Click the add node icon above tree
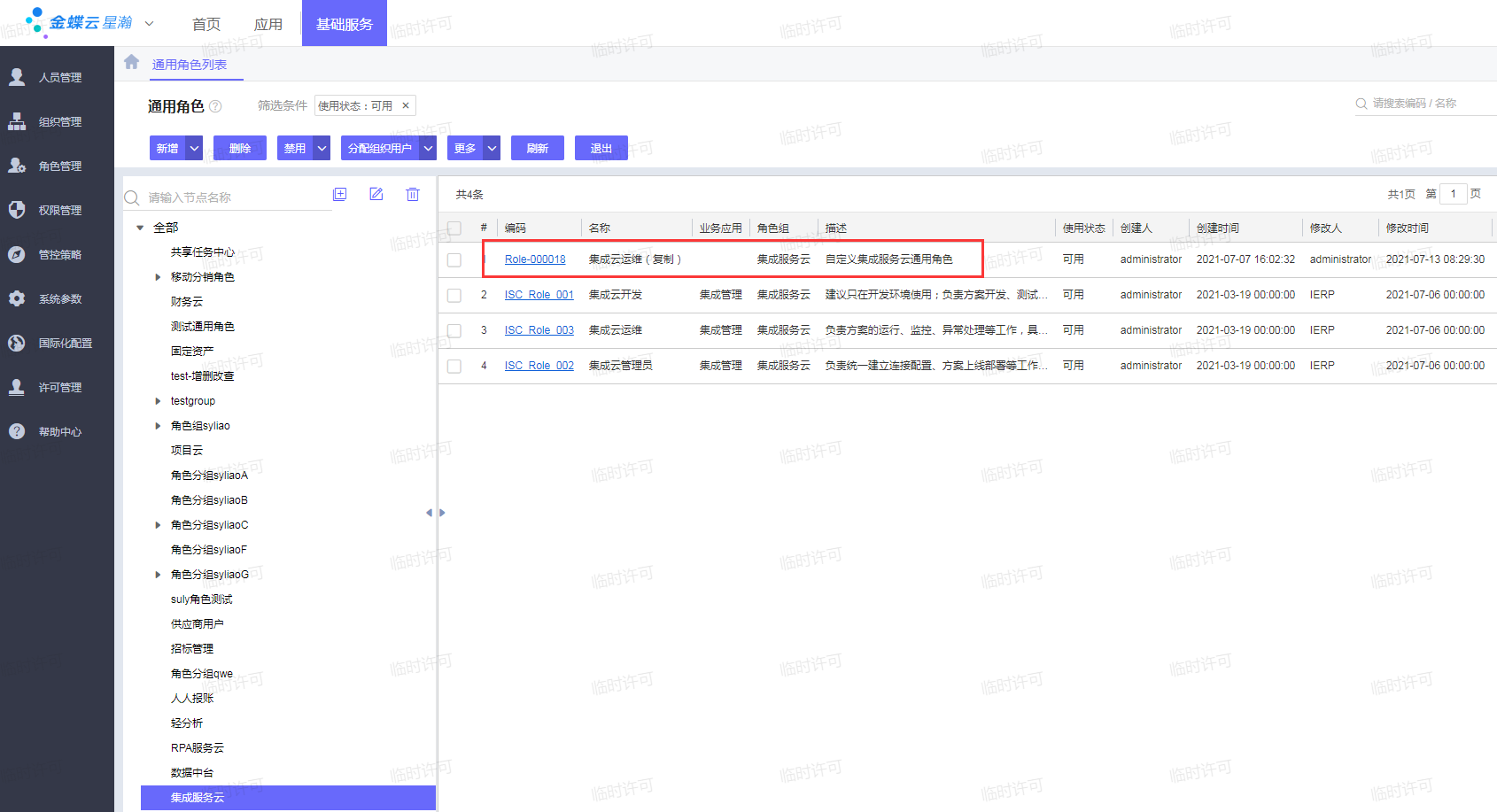 340,194
